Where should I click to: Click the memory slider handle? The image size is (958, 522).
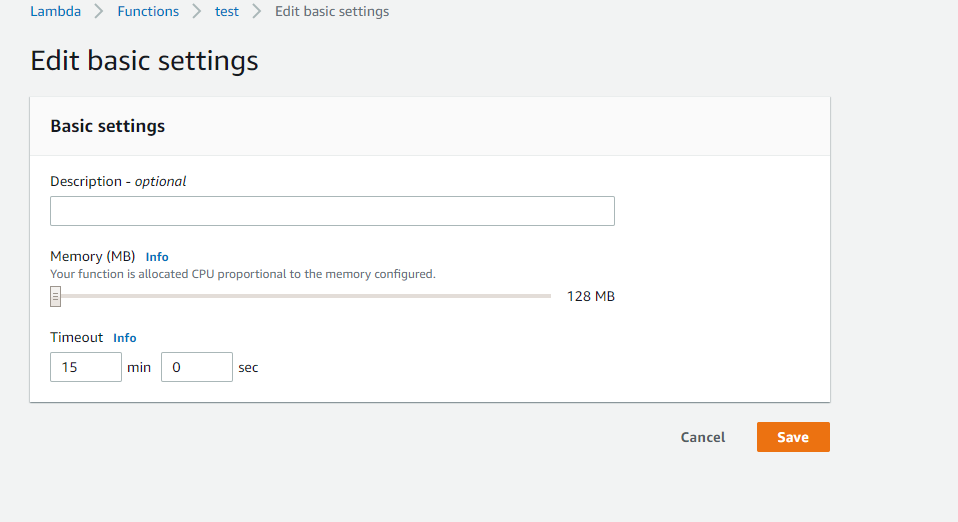click(x=56, y=296)
